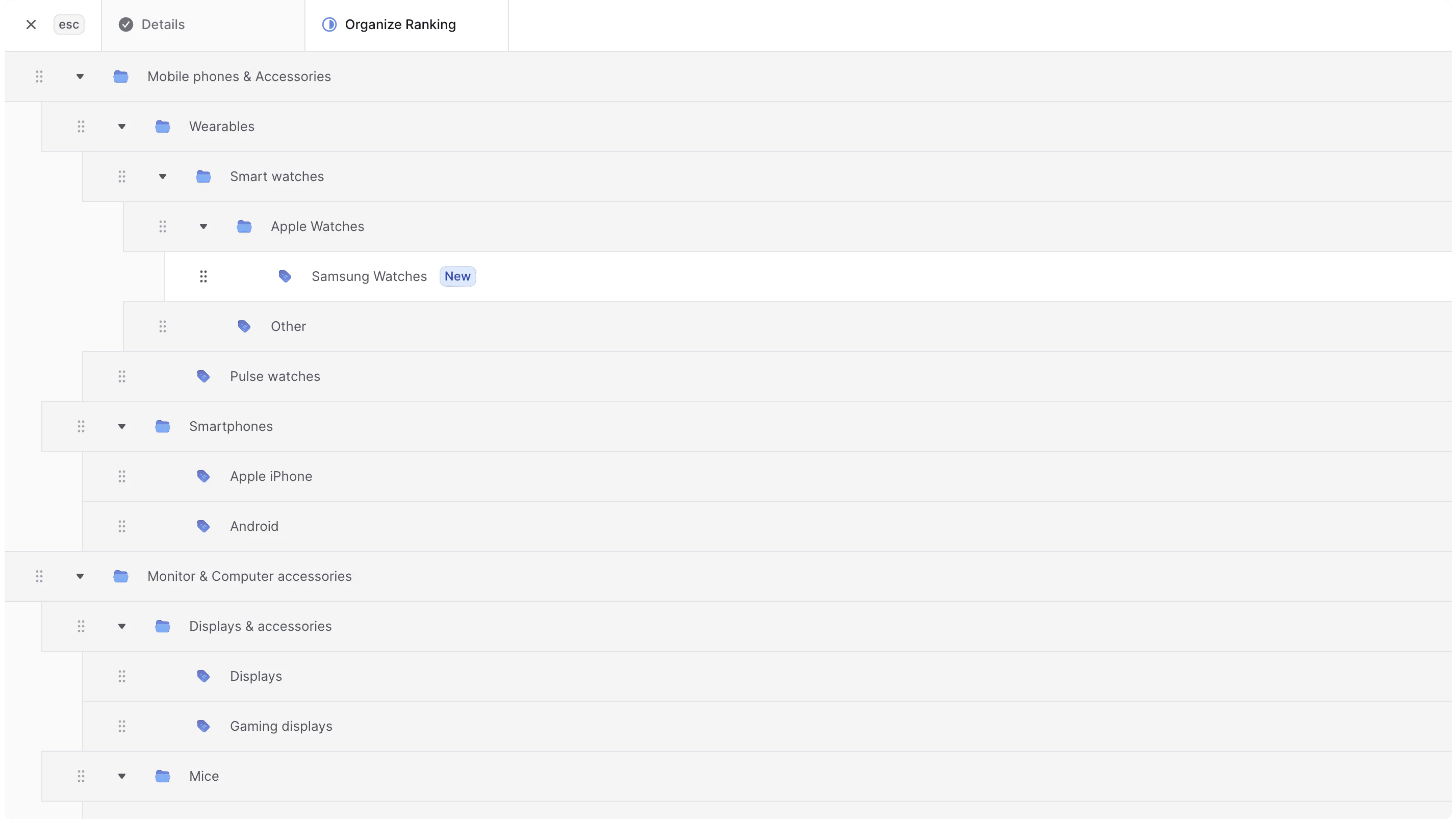Image resolution: width=1456 pixels, height=819 pixels.
Task: Collapse the Mobile phones & Accessories group
Action: [80, 77]
